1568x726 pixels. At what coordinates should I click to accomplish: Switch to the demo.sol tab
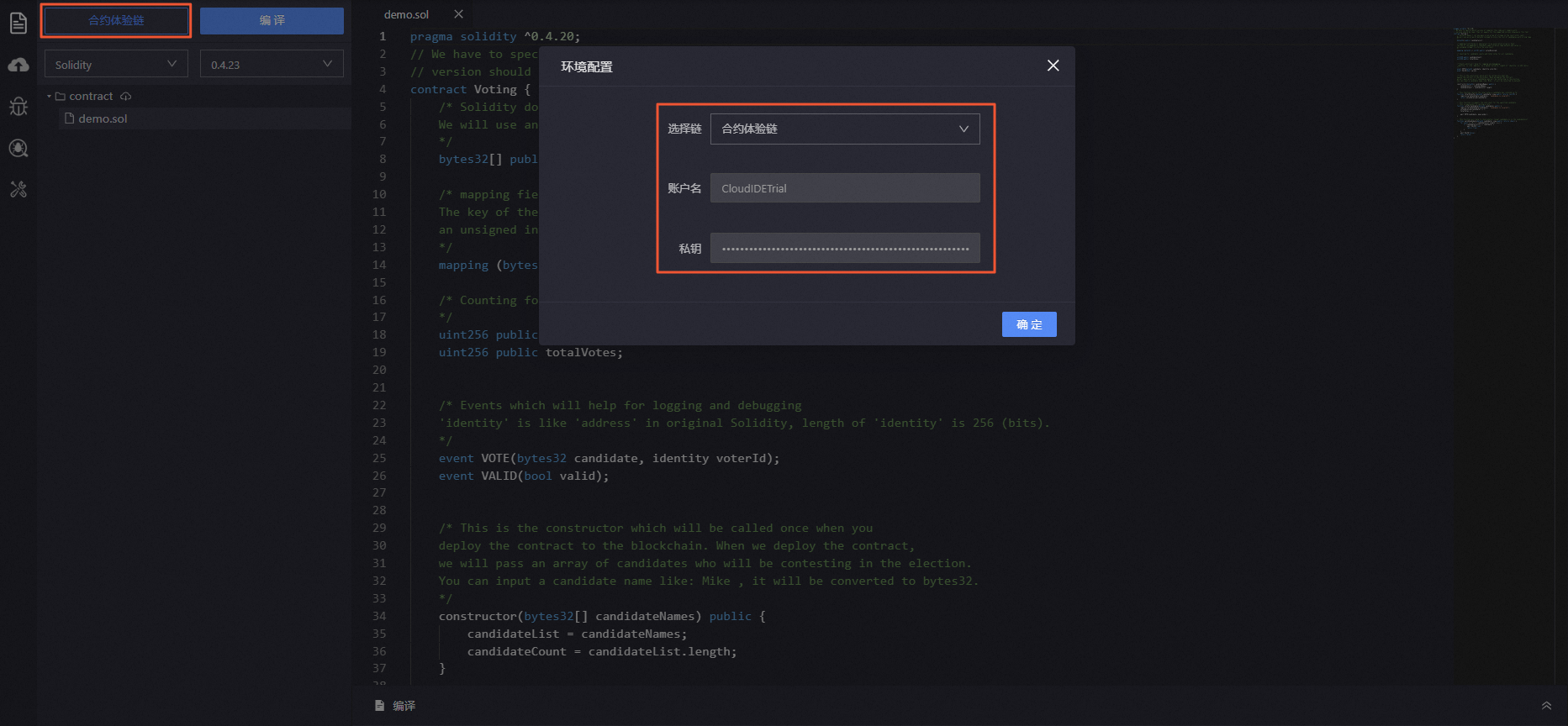(406, 14)
